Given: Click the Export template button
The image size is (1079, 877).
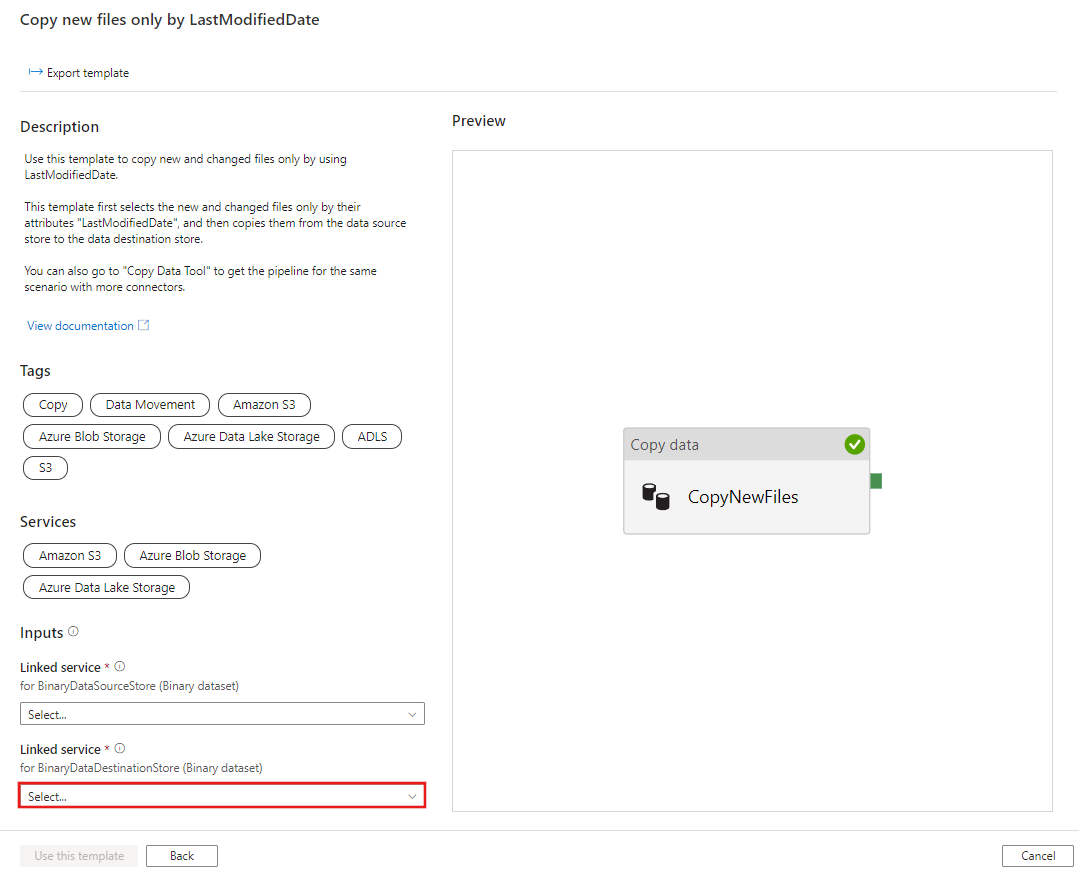Looking at the screenshot, I should (x=79, y=73).
